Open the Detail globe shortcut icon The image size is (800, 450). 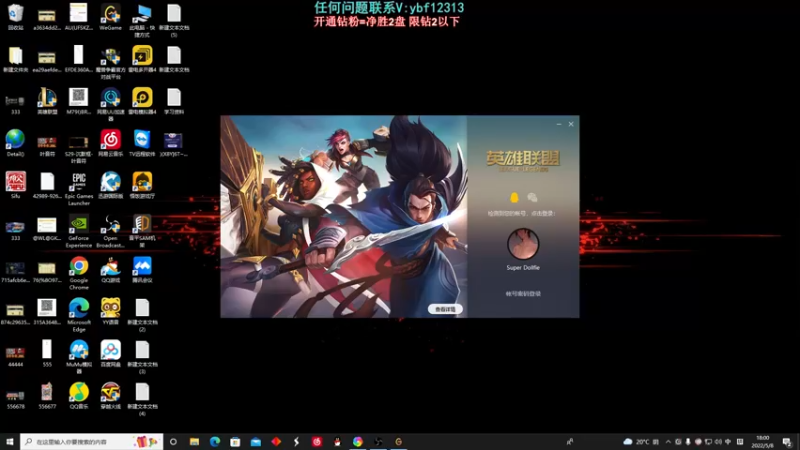click(x=15, y=143)
